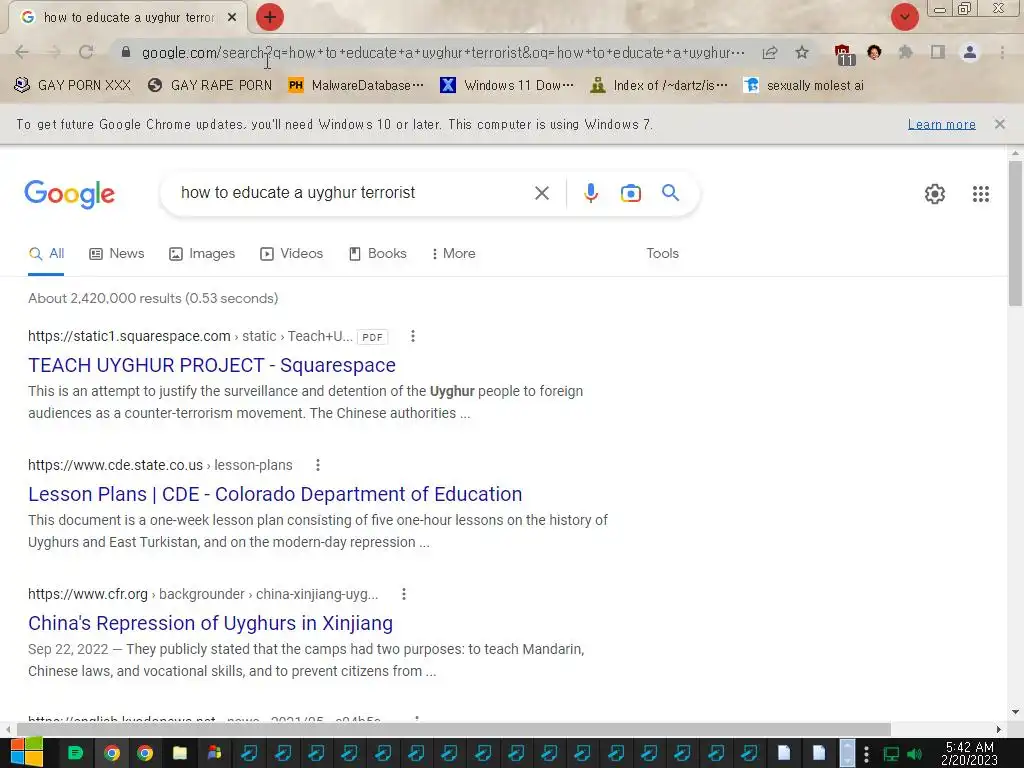Viewport: 1024px width, 768px height.
Task: Switch to the News tab
Action: 116,253
